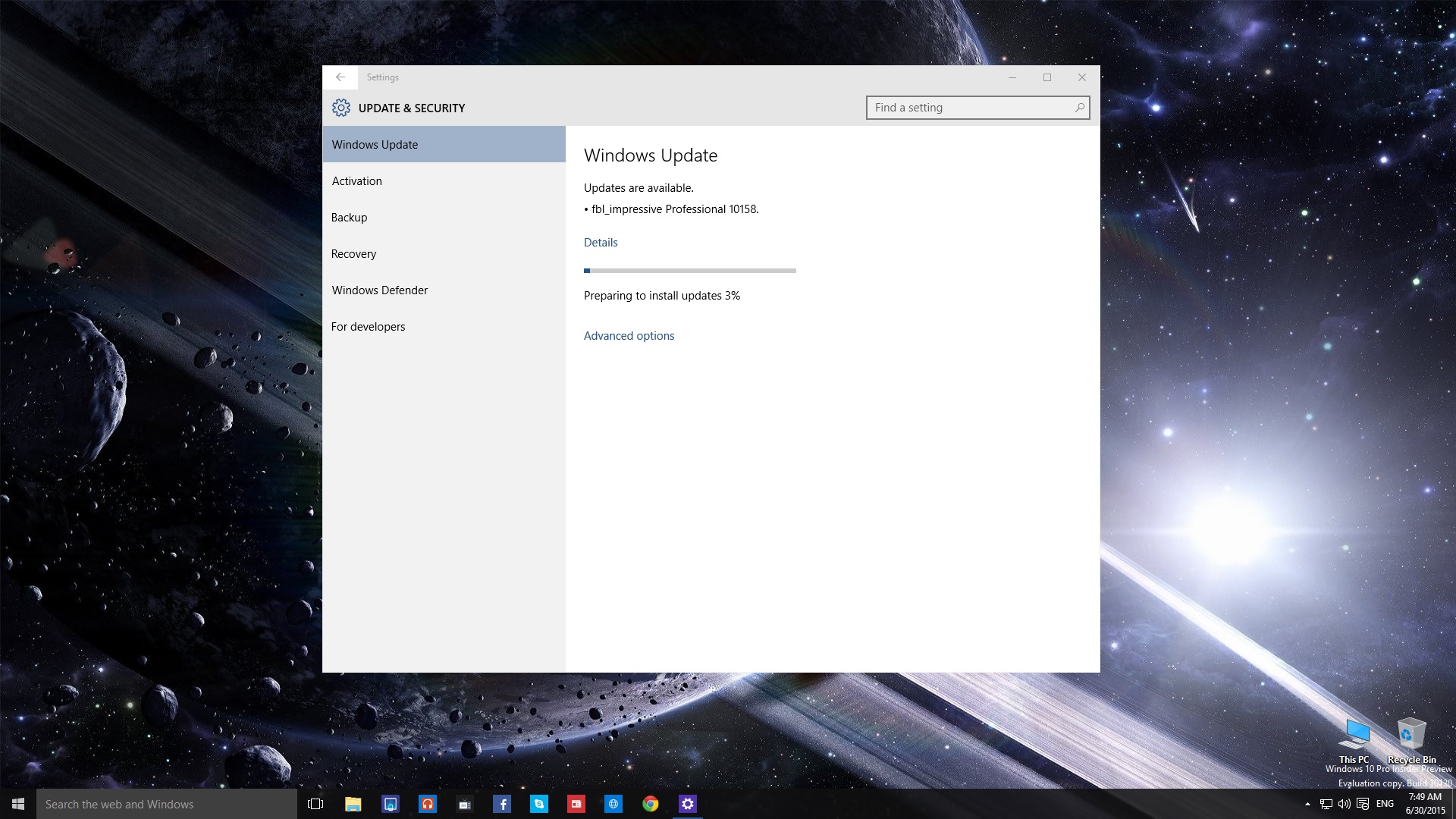Open the Backup section
This screenshot has width=1456, height=819.
click(444, 217)
